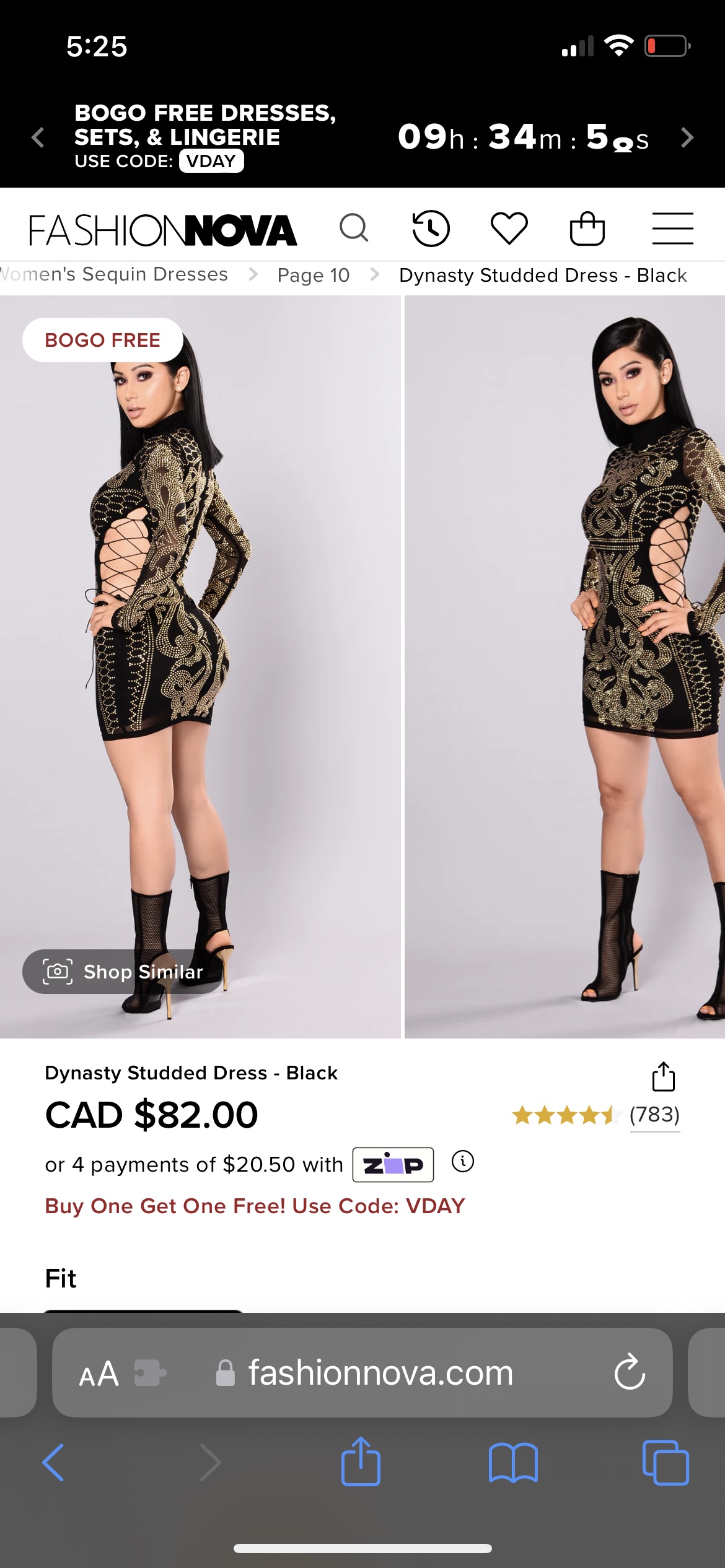Go to Women's Sequin Dresses breadcrumb
The width and height of the screenshot is (725, 1568).
[114, 274]
